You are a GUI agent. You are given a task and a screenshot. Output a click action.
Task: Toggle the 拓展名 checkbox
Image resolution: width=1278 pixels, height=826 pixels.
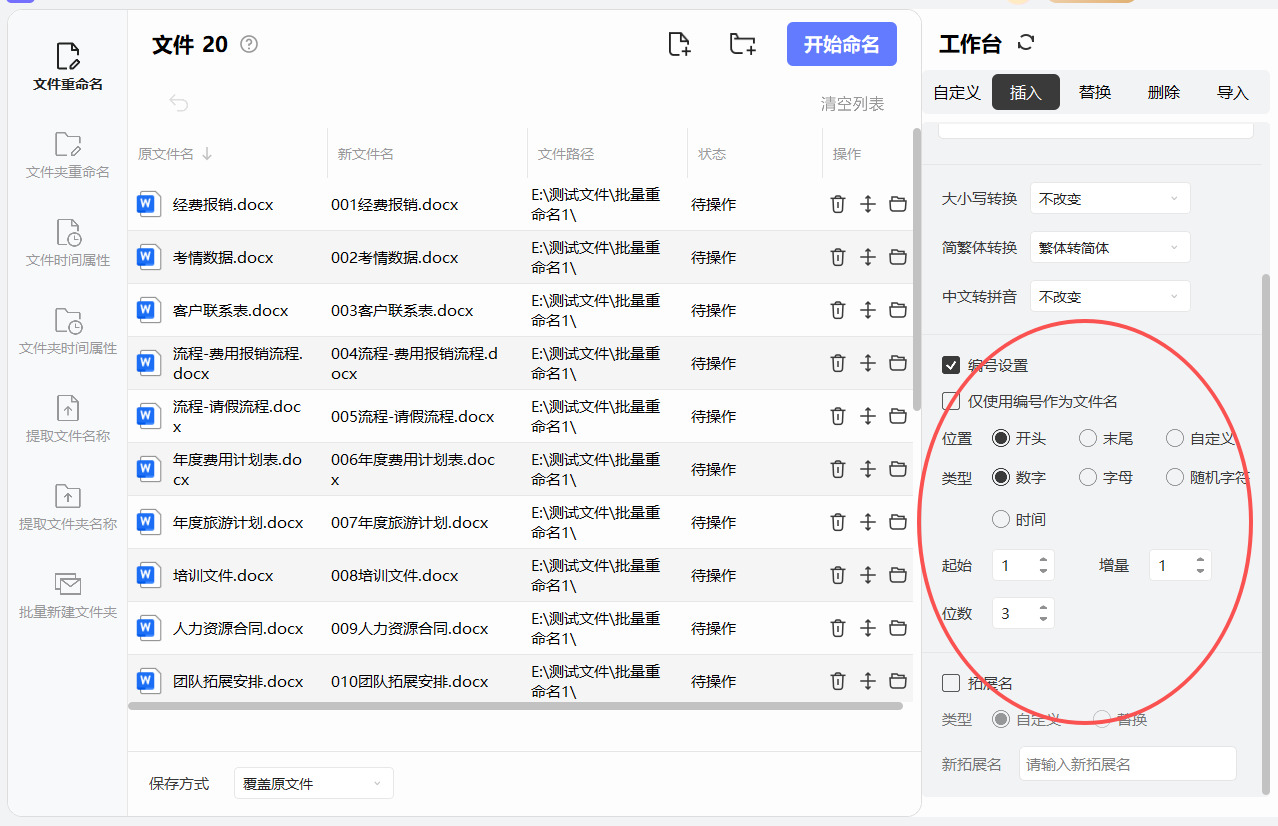point(951,683)
